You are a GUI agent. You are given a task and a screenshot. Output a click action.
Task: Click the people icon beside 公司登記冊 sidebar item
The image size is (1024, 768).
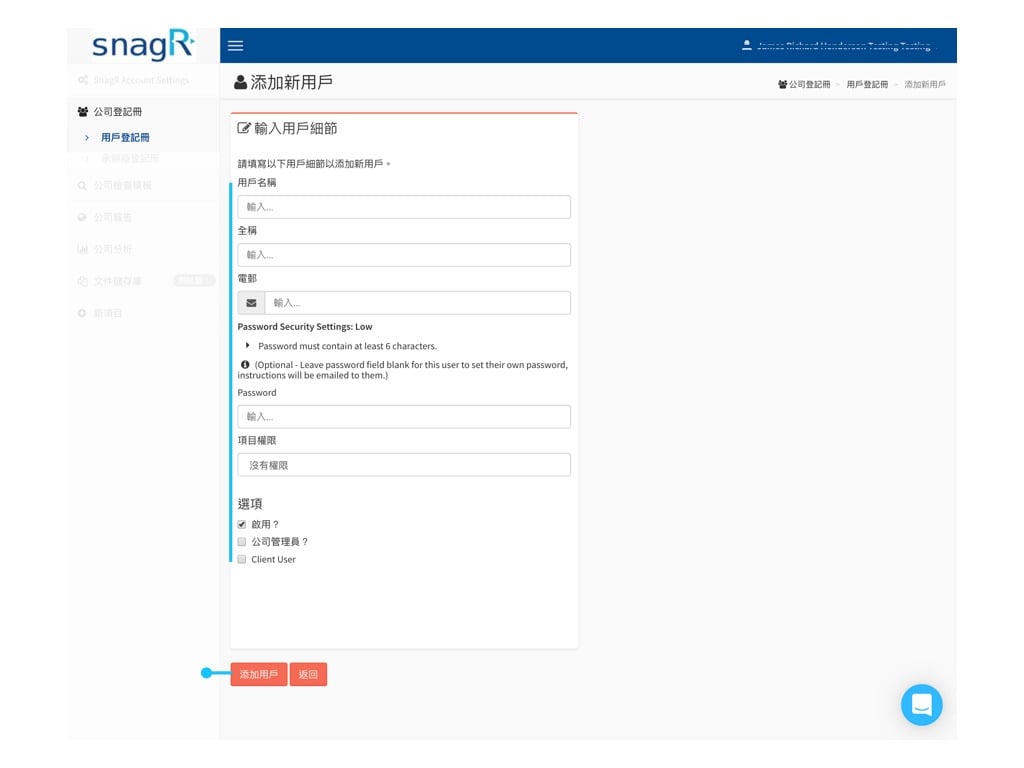[x=83, y=112]
